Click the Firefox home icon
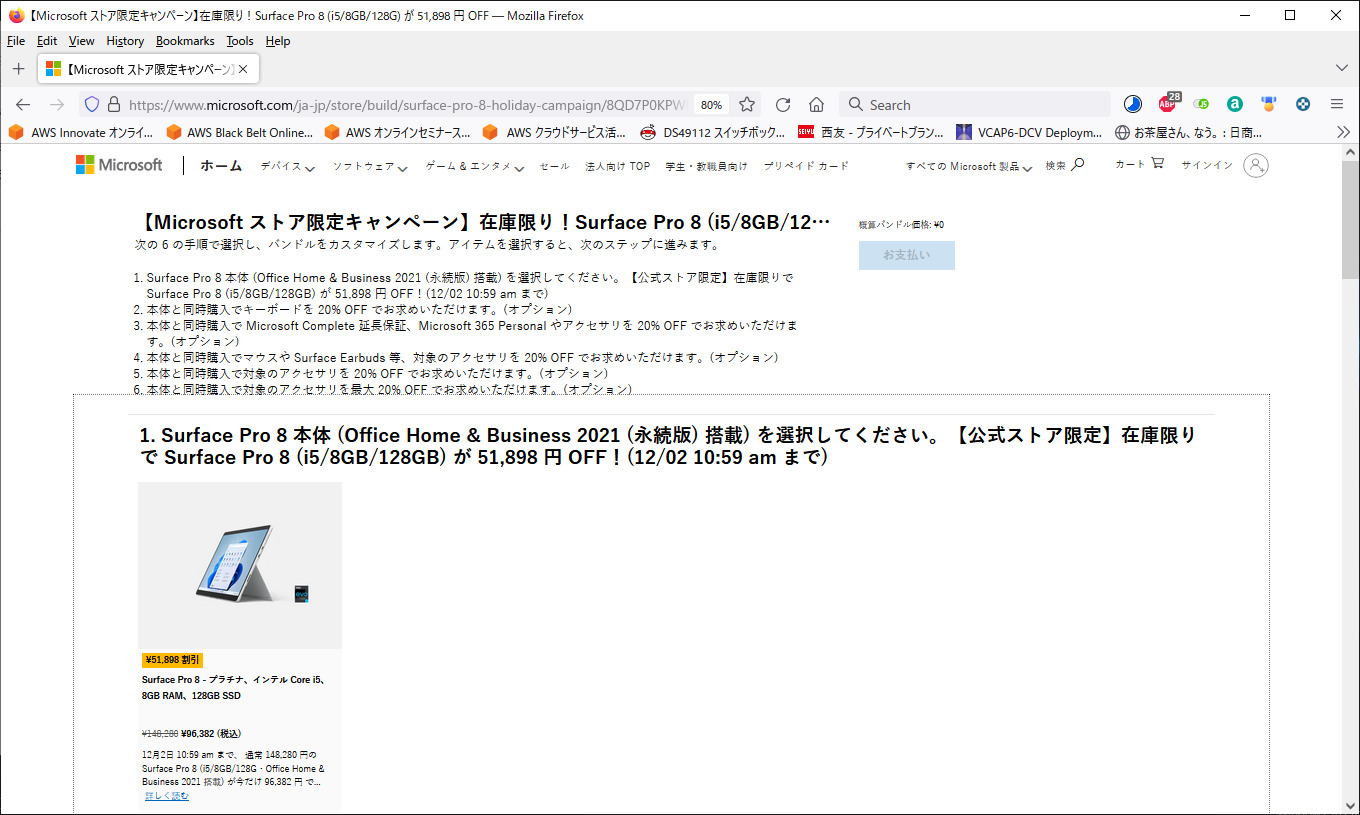The height and width of the screenshot is (815, 1360). [816, 105]
